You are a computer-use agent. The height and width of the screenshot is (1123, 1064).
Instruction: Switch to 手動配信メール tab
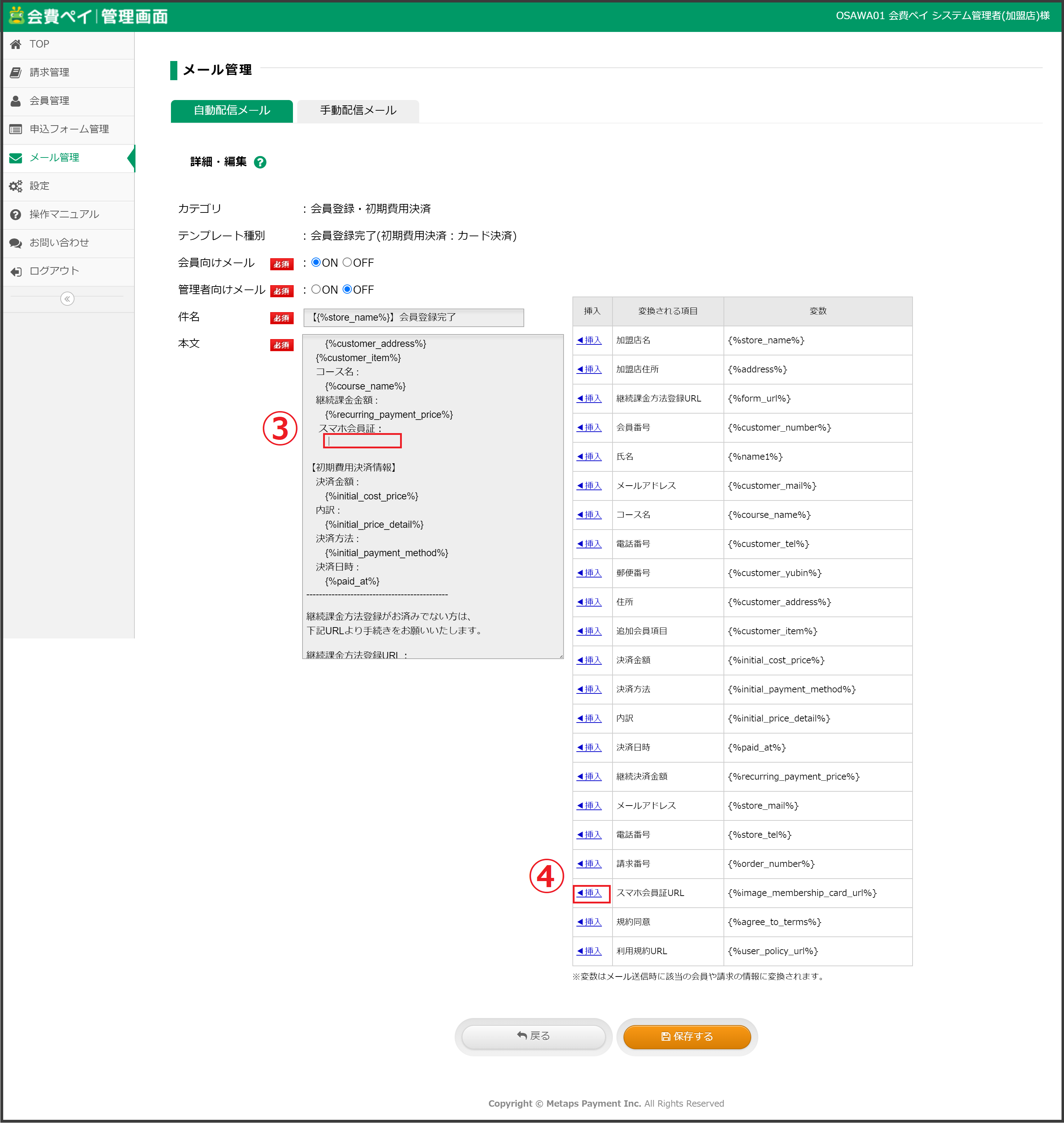coord(357,111)
